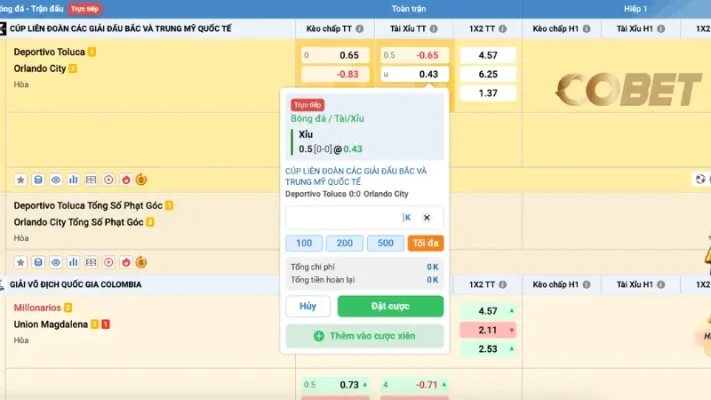Select total 4 odds -0.71 in Millonarios match
This screenshot has width=711, height=400.
click(x=414, y=385)
